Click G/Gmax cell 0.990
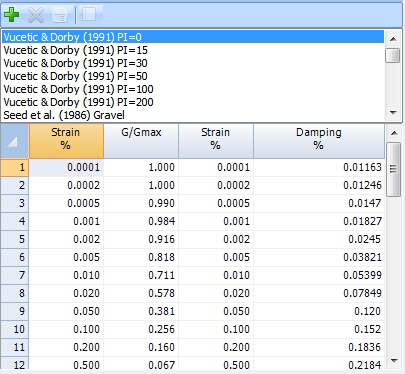The image size is (405, 374). 141,203
